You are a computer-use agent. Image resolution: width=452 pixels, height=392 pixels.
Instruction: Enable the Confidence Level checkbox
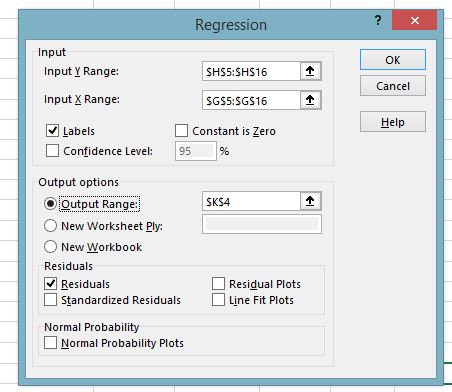click(x=52, y=151)
